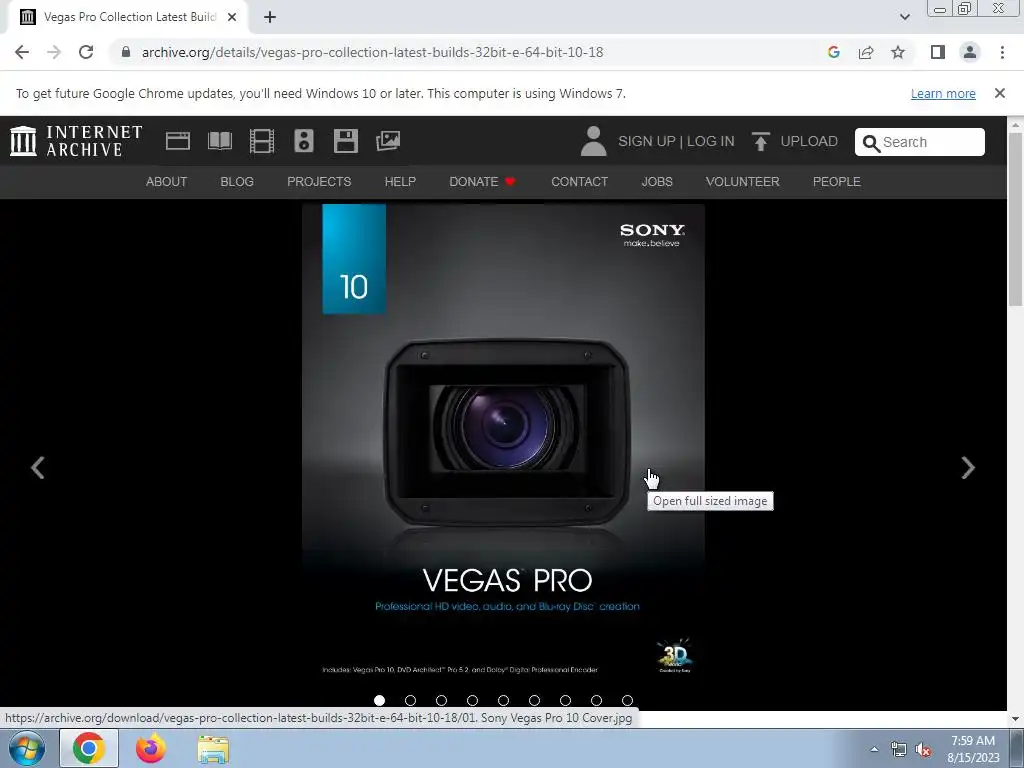Open the DONATE menu item
This screenshot has width=1024, height=768.
click(482, 182)
